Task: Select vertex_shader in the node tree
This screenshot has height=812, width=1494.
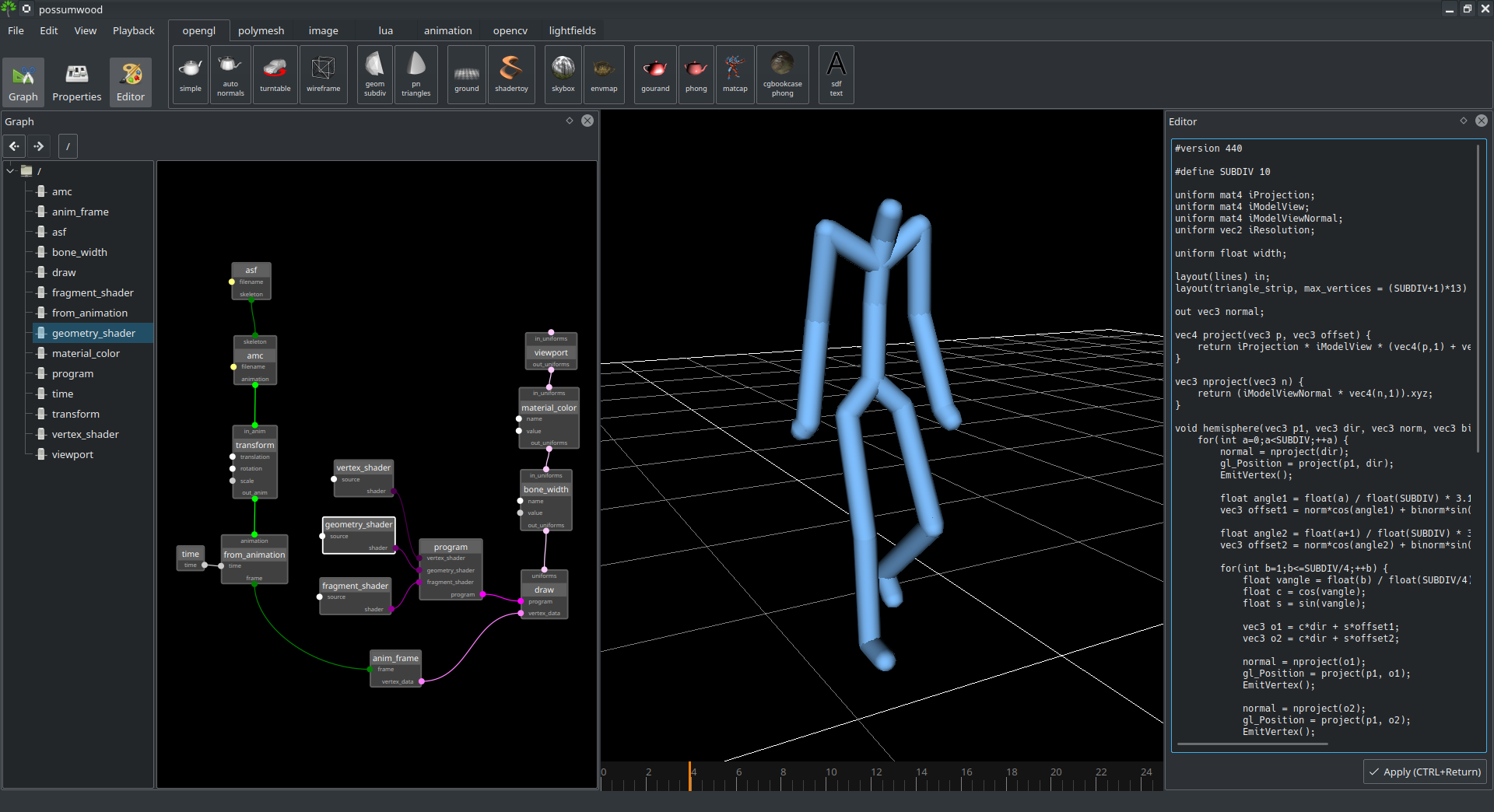Action: pos(86,434)
